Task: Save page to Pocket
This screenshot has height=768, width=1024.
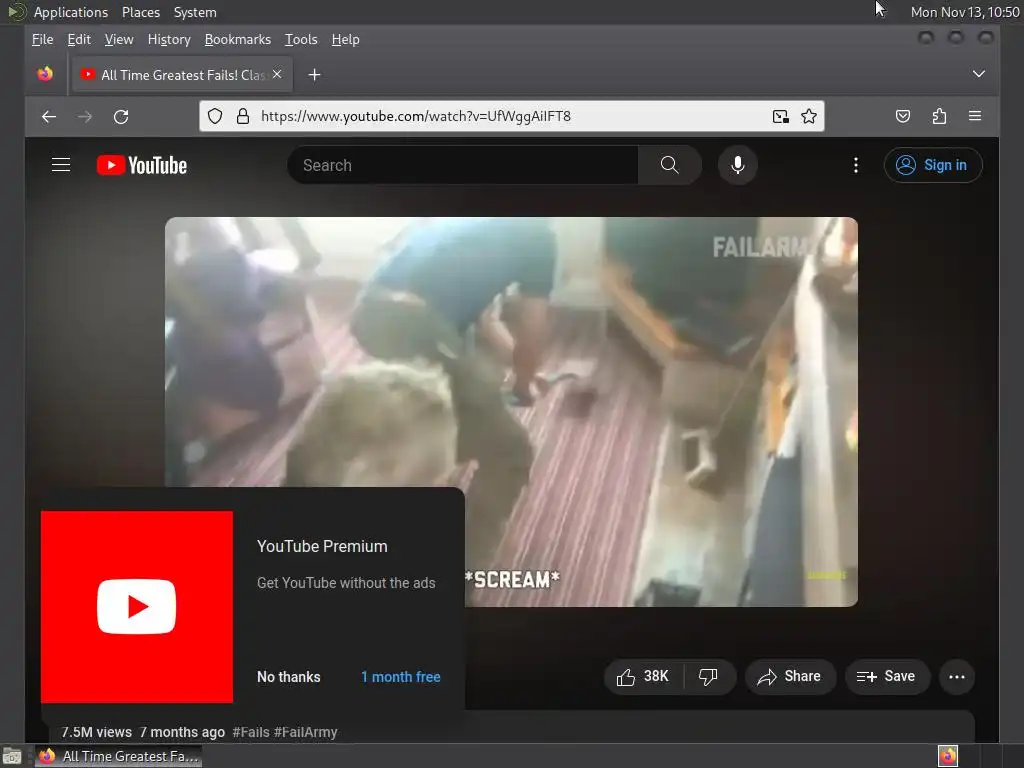Action: [x=903, y=116]
